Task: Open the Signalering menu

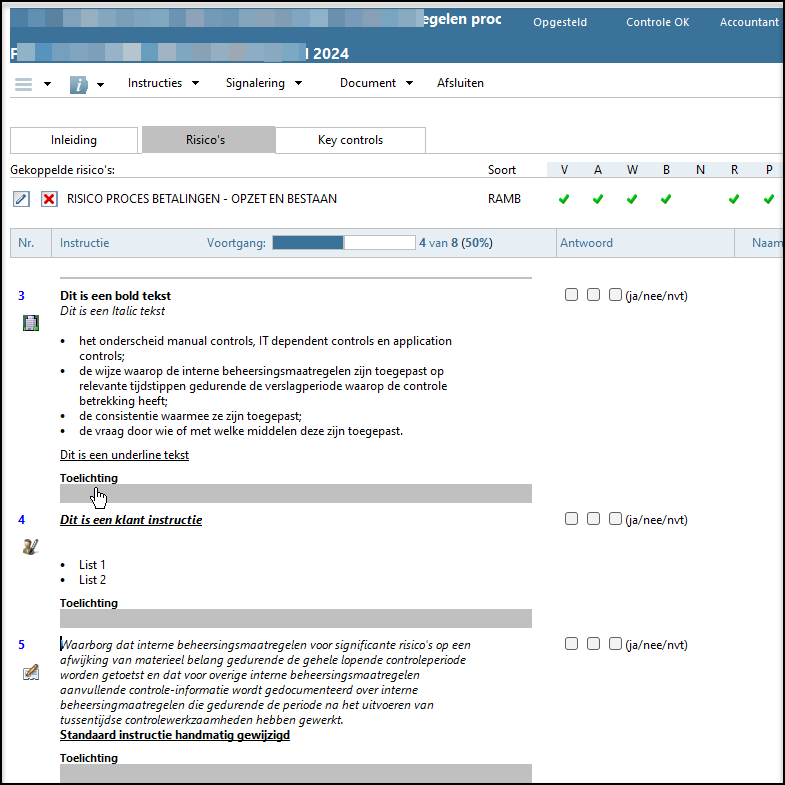Action: pos(255,83)
